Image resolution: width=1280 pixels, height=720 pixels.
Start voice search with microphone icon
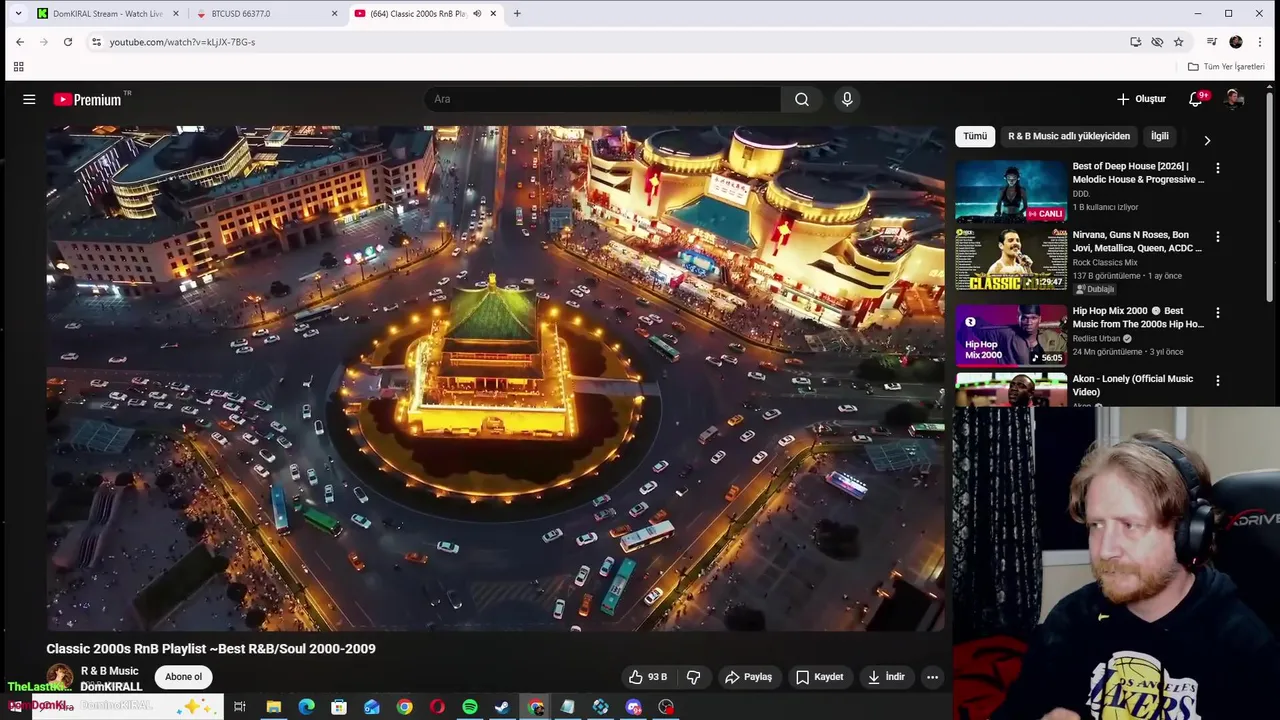point(847,99)
